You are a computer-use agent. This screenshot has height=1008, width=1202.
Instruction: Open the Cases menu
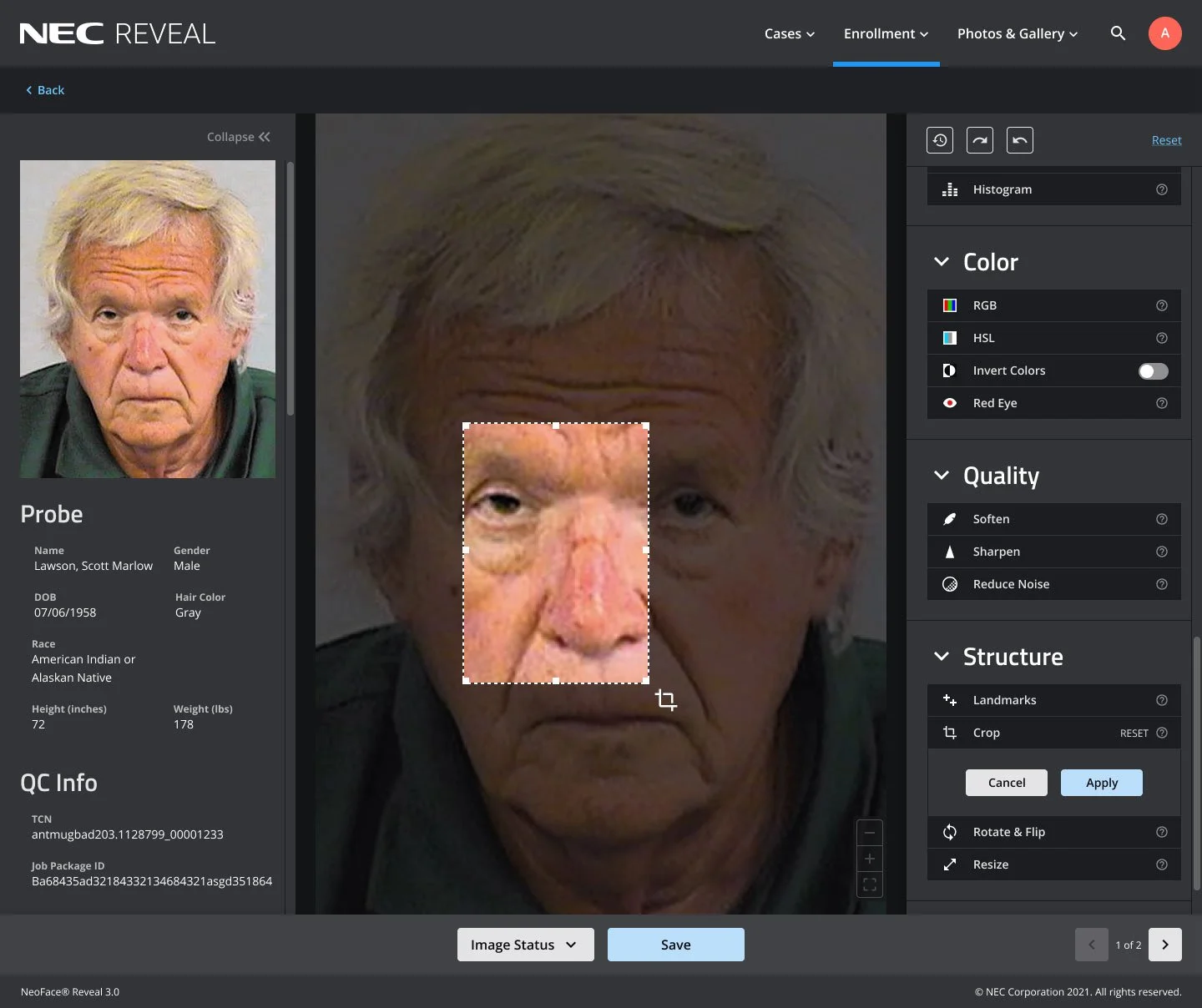tap(790, 33)
